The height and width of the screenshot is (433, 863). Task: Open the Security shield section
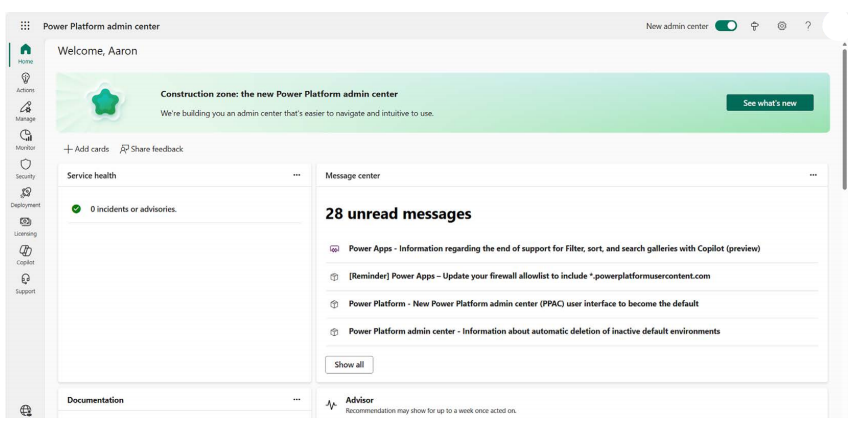click(25, 169)
